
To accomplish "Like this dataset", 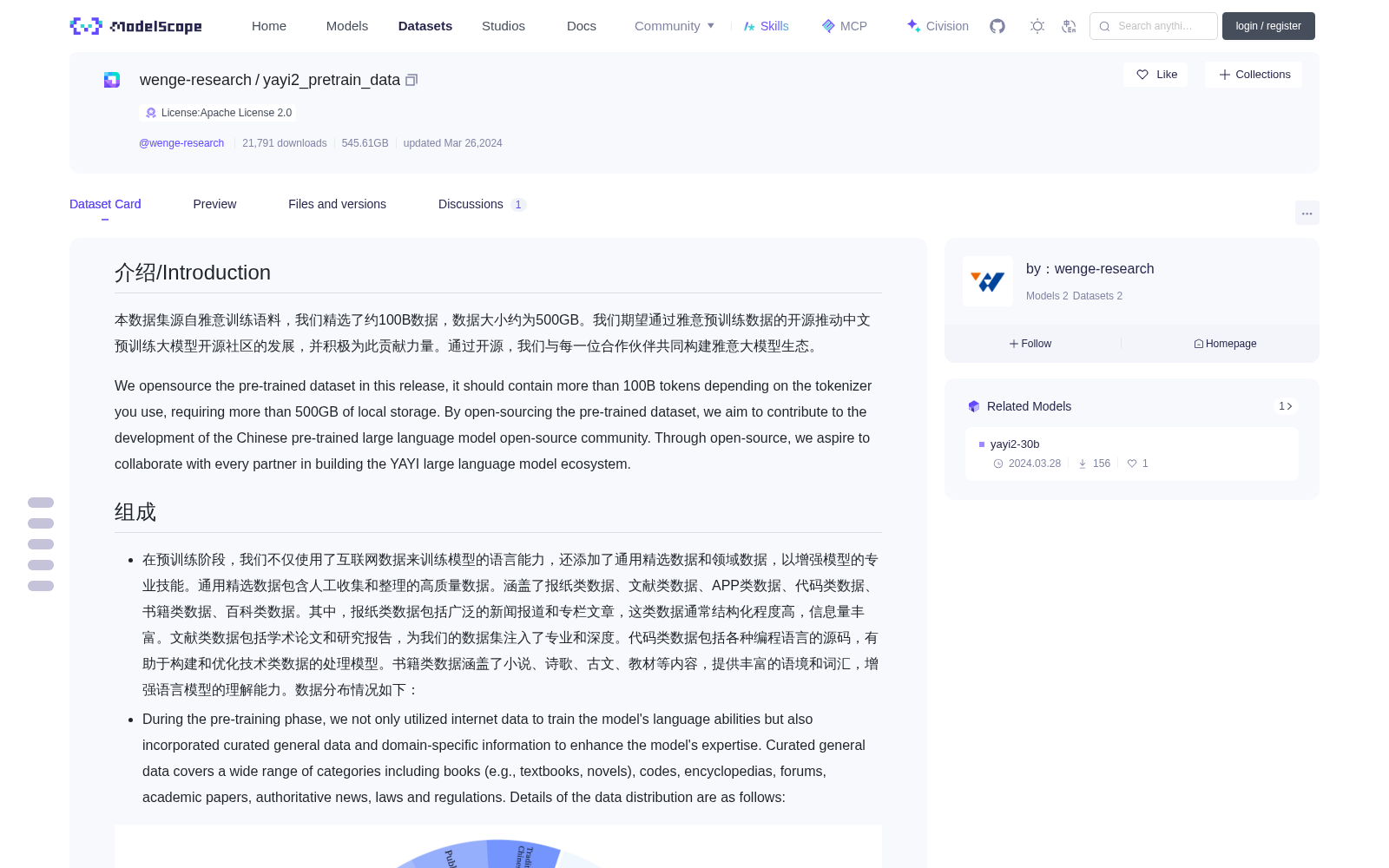I will pos(1155,75).
